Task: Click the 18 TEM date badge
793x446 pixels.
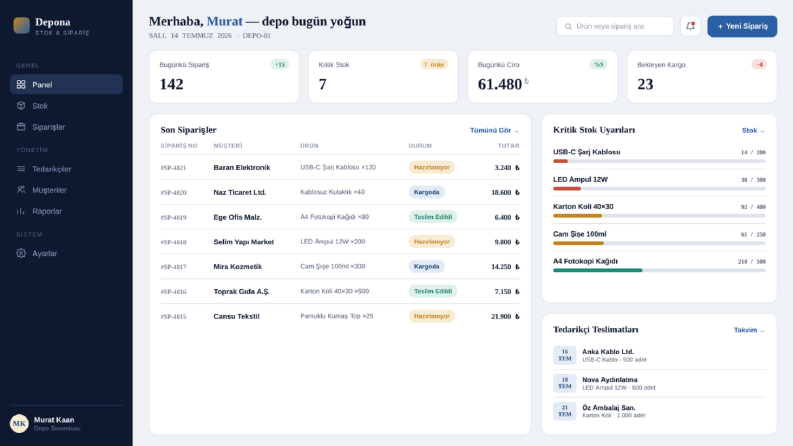Action: 564,383
